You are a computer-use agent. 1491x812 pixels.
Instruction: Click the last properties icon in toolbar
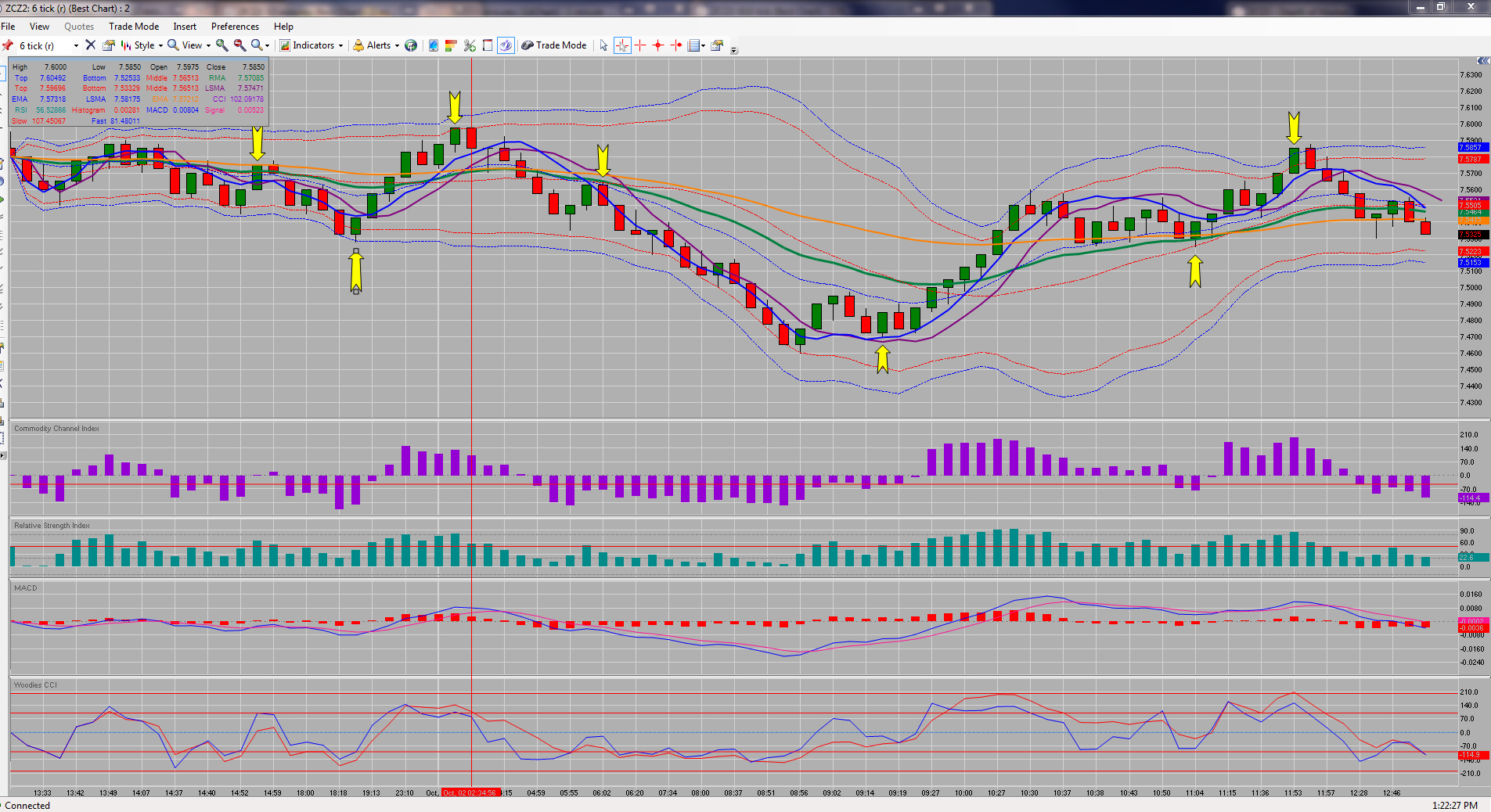(716, 45)
